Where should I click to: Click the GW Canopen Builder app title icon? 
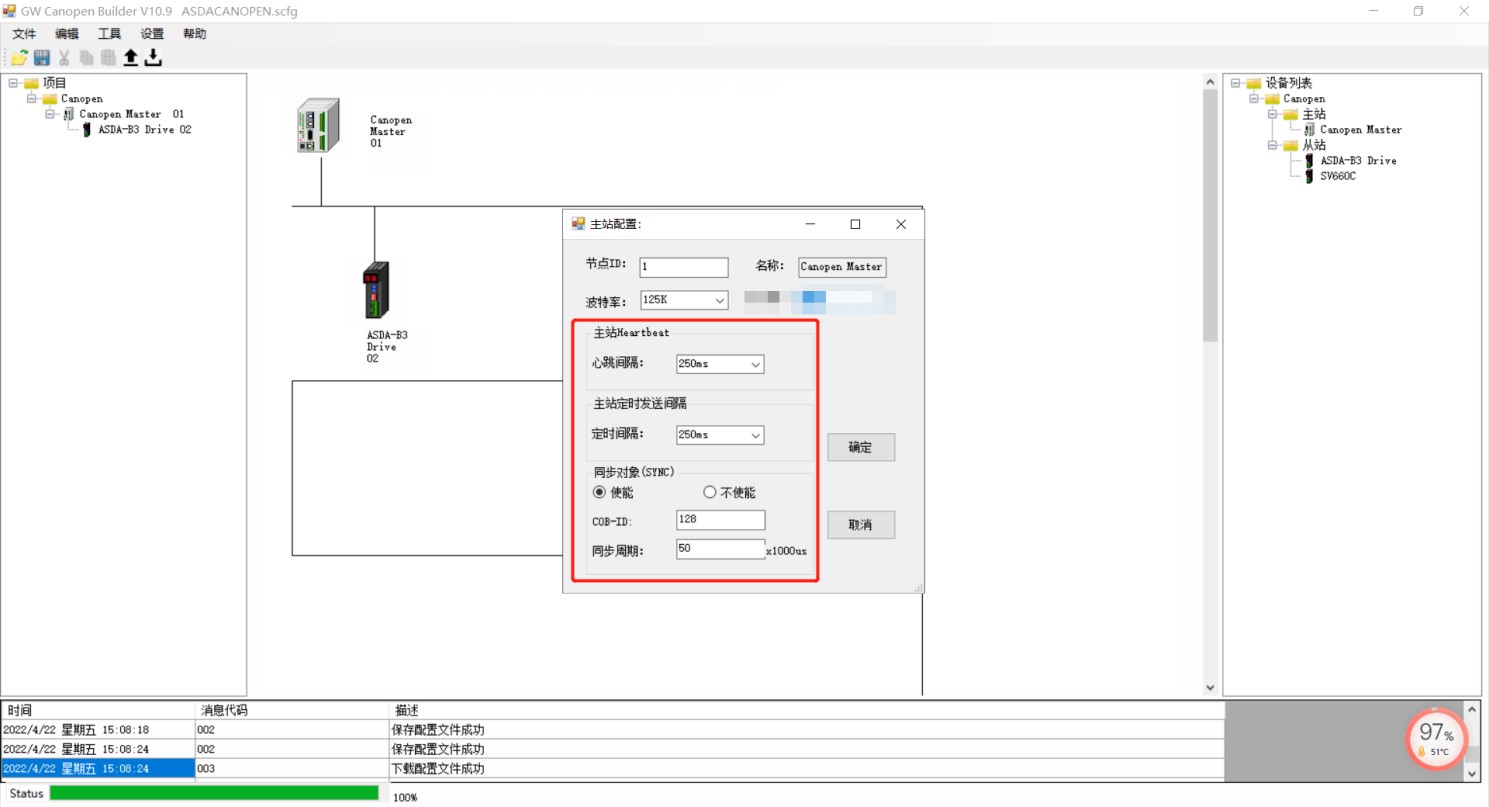(x=10, y=11)
